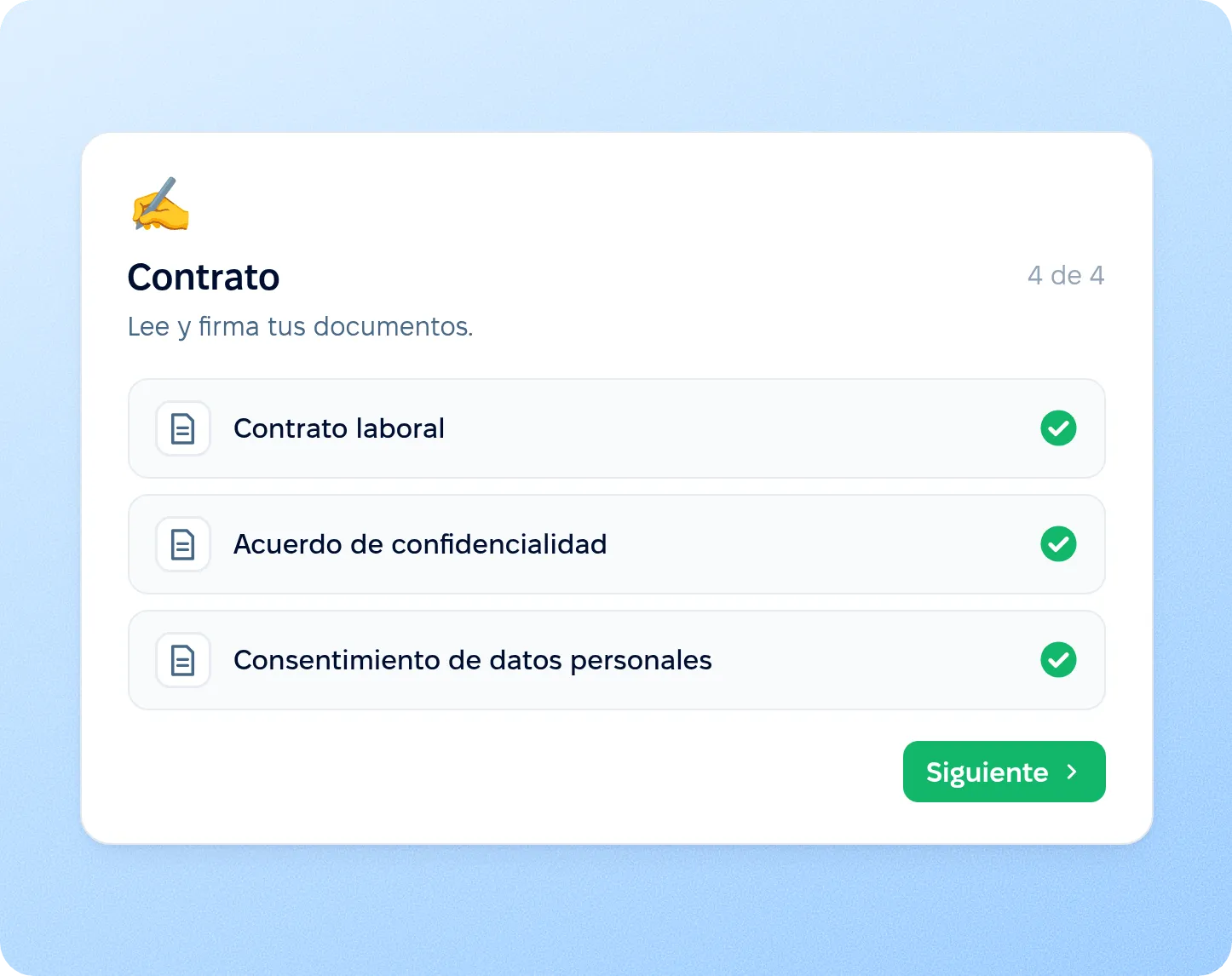The height and width of the screenshot is (976, 1232).
Task: Click the green checkmark for Contrato laboral
Action: pyautogui.click(x=1058, y=428)
